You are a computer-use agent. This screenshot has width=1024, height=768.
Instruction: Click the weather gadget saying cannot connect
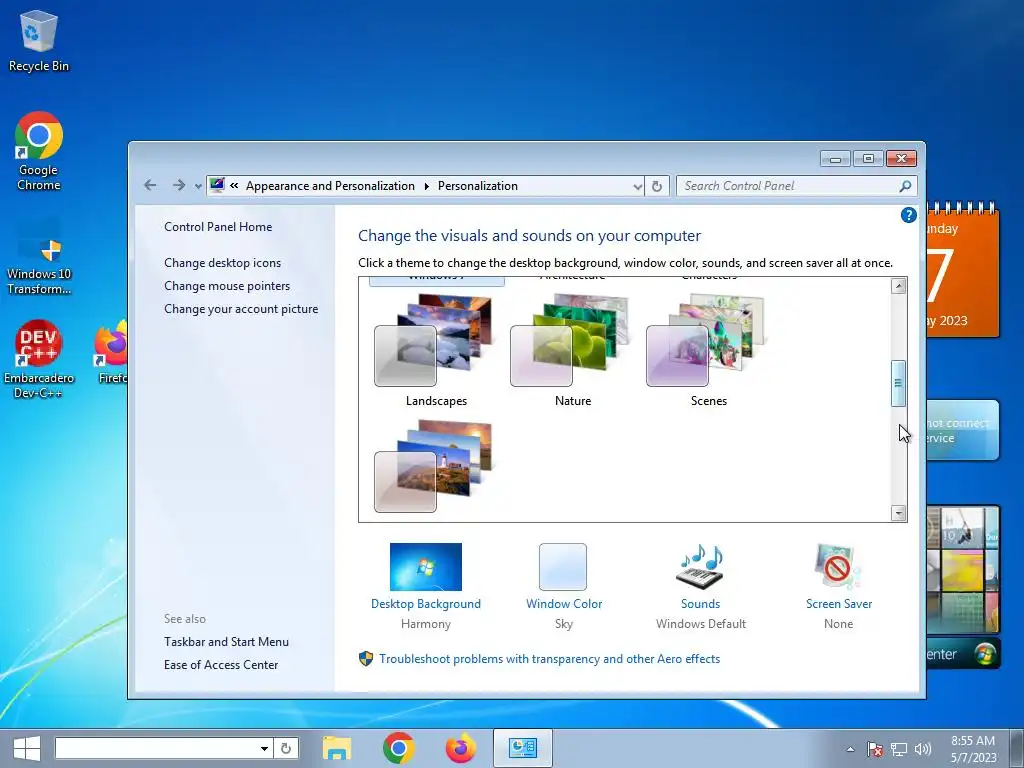click(x=963, y=430)
